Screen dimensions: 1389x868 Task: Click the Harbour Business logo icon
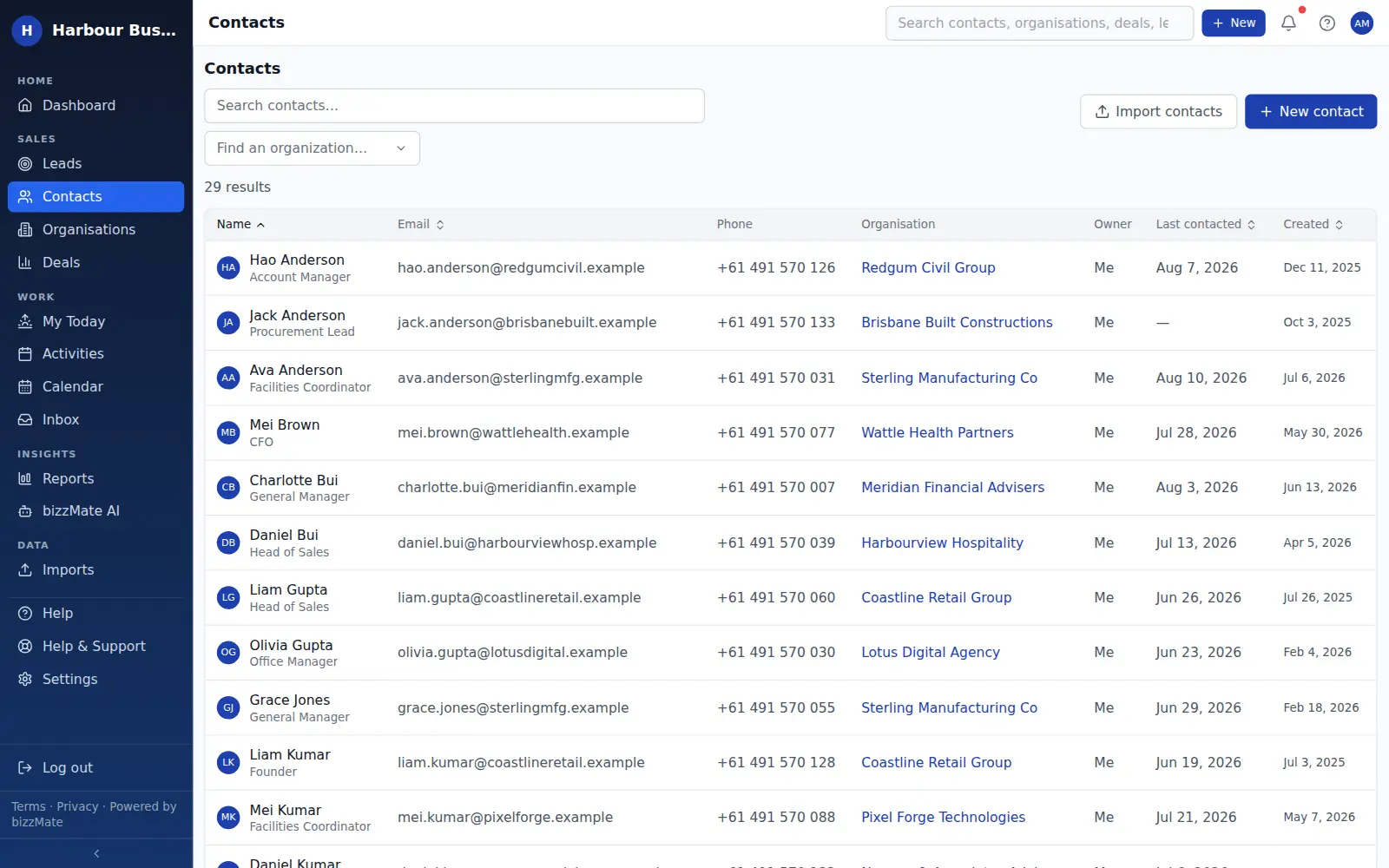click(x=27, y=30)
